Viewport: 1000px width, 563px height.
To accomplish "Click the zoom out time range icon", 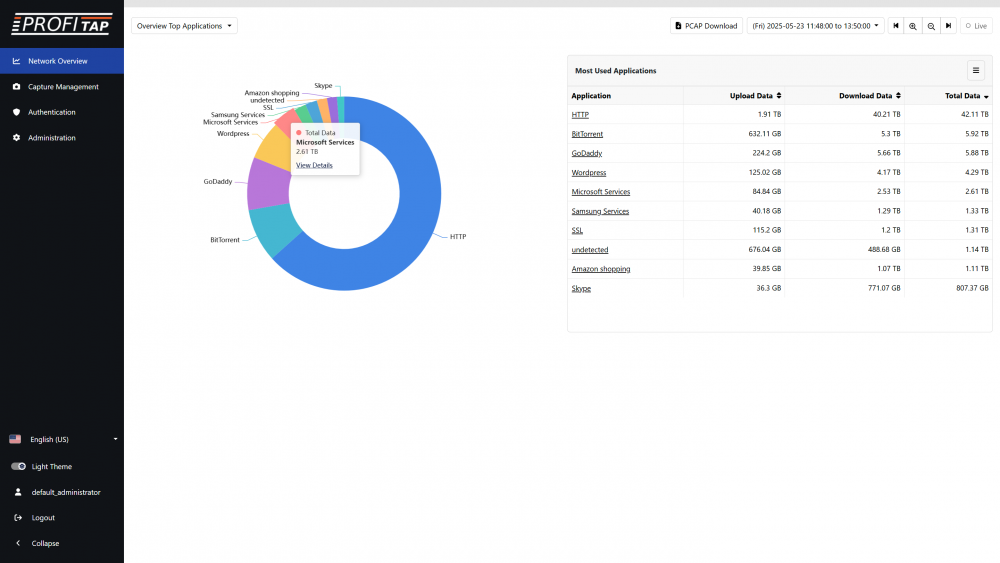I will [931, 26].
